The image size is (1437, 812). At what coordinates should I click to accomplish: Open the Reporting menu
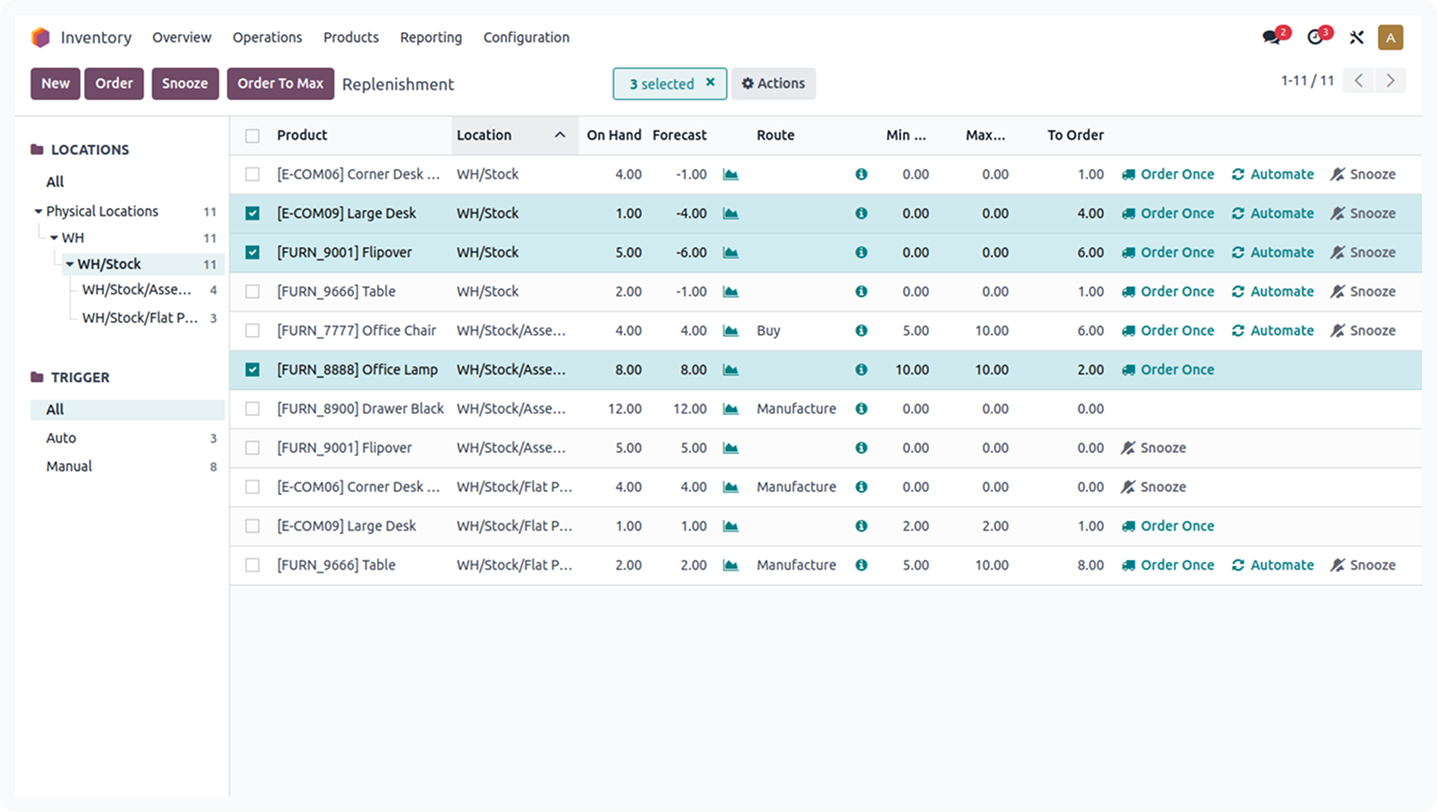coord(430,37)
